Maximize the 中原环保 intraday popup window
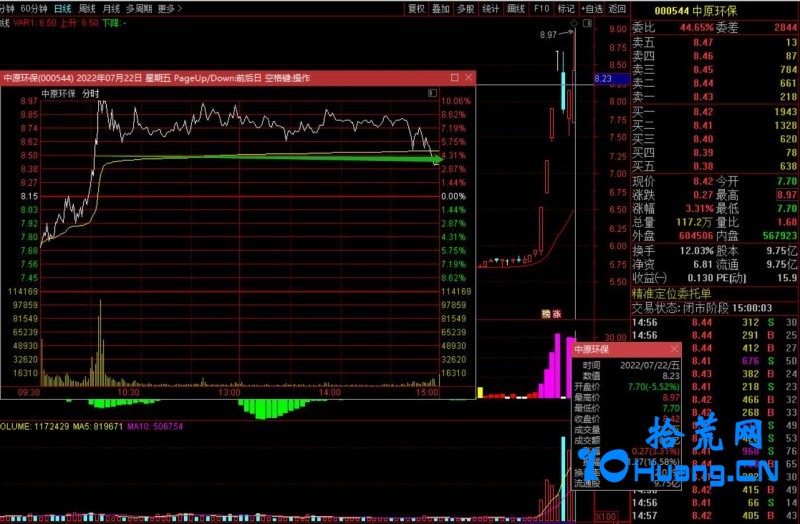The height and width of the screenshot is (524, 800). [455, 78]
